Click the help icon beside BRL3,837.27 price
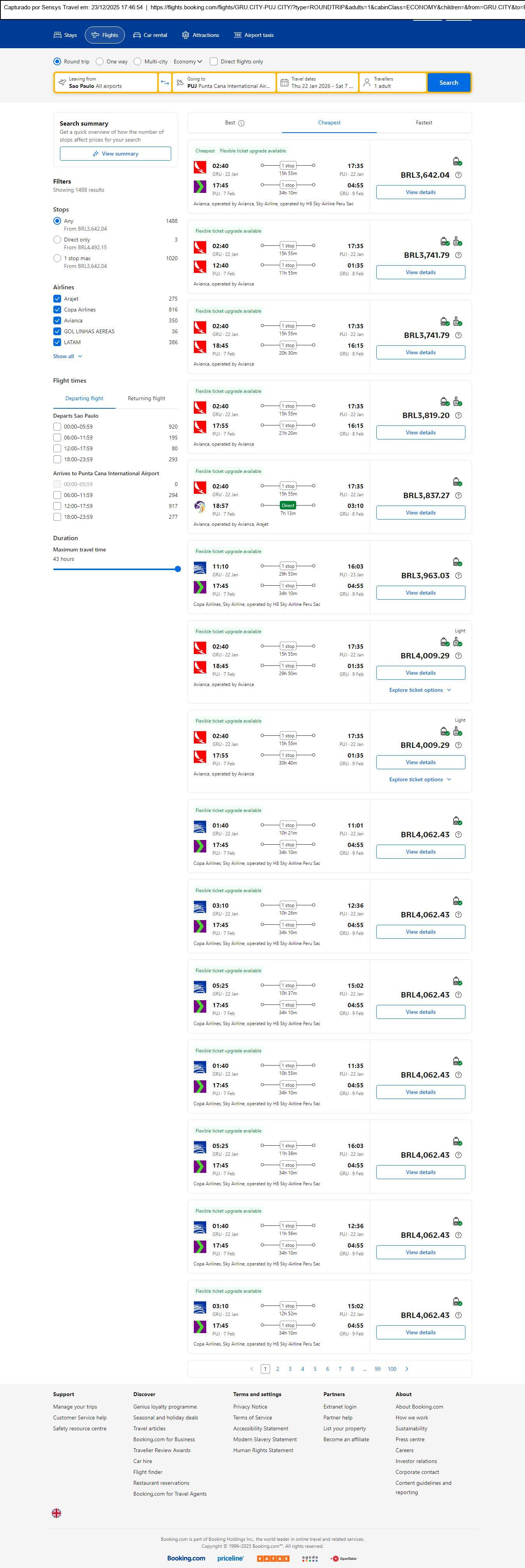525x1568 pixels. [x=458, y=495]
